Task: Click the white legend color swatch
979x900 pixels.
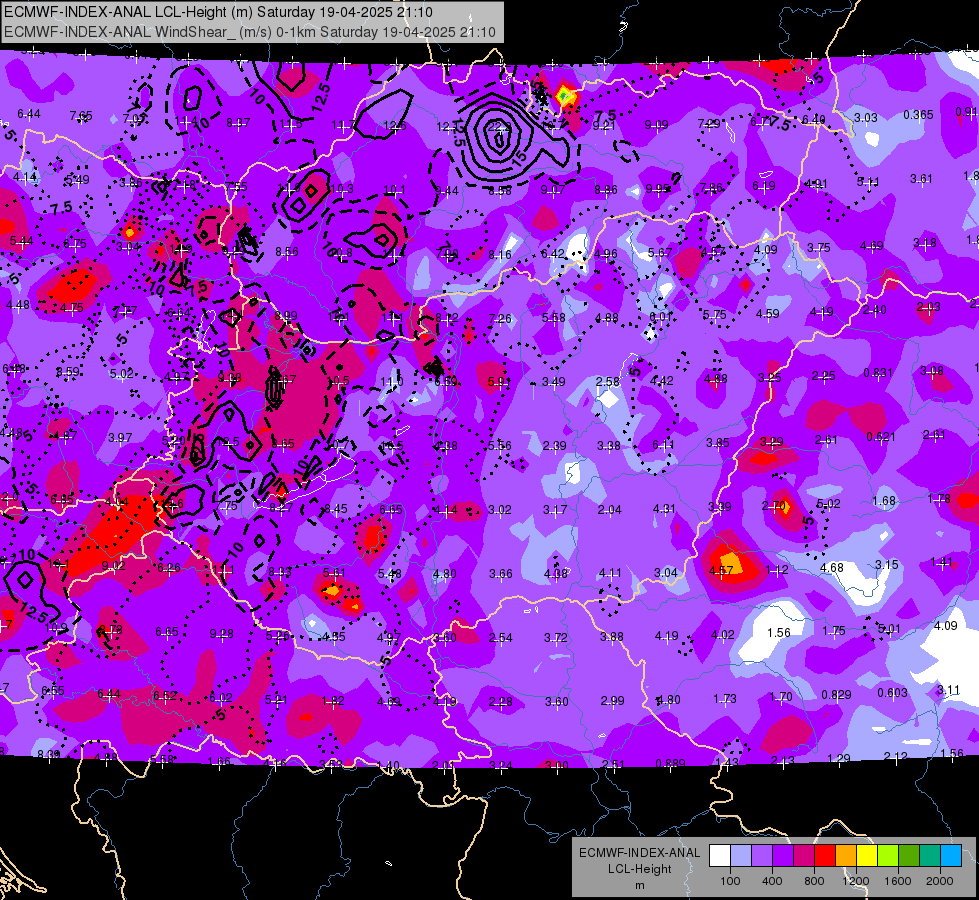Action: (x=720, y=856)
